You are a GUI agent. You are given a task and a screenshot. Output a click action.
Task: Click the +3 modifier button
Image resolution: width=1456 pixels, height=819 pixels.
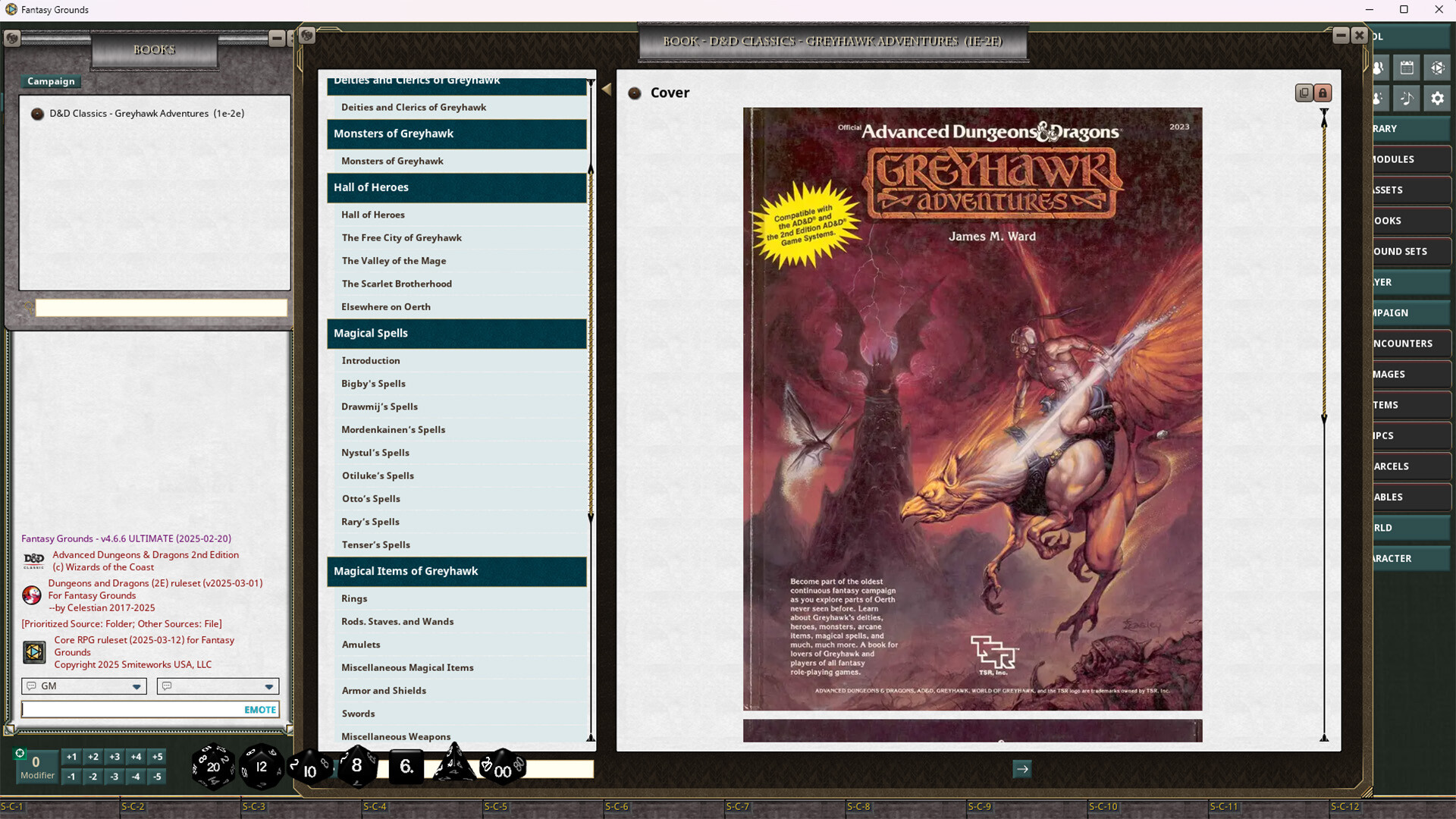point(115,756)
